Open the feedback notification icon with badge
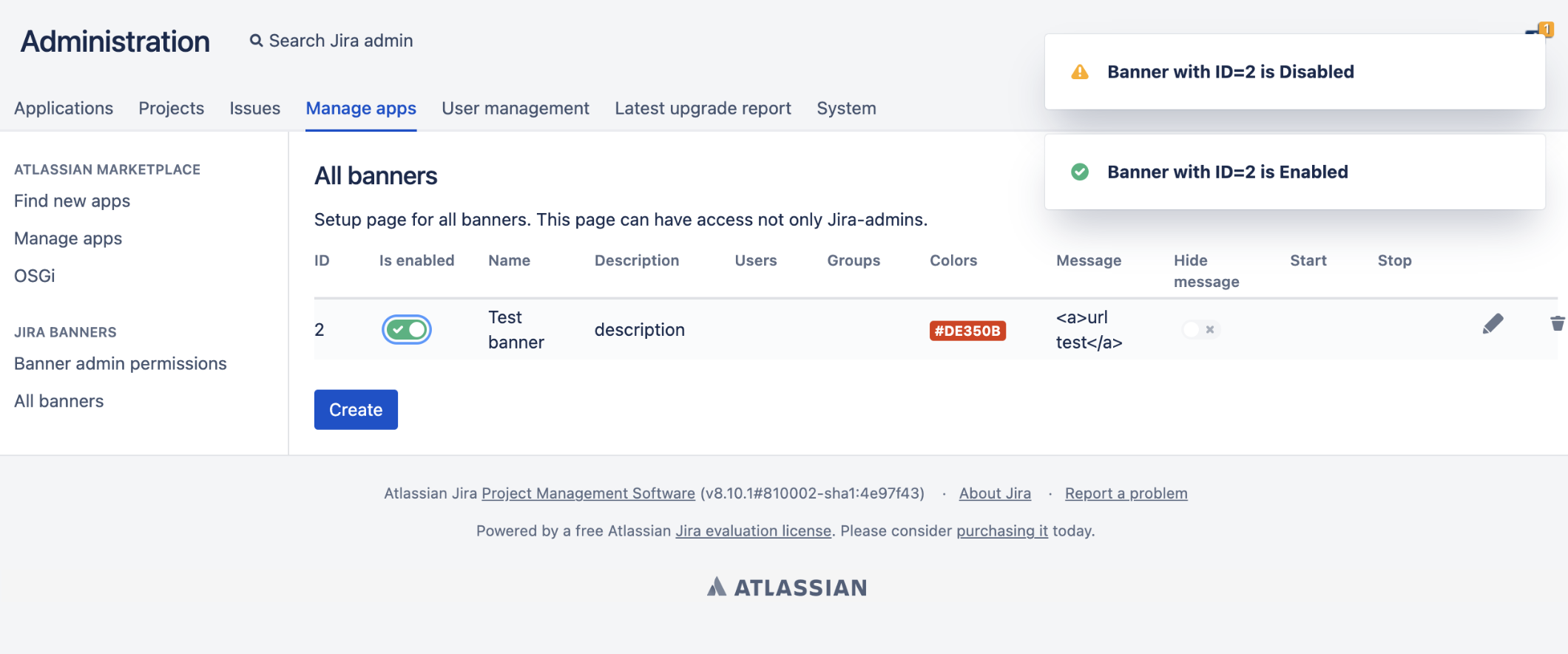 [x=1541, y=30]
